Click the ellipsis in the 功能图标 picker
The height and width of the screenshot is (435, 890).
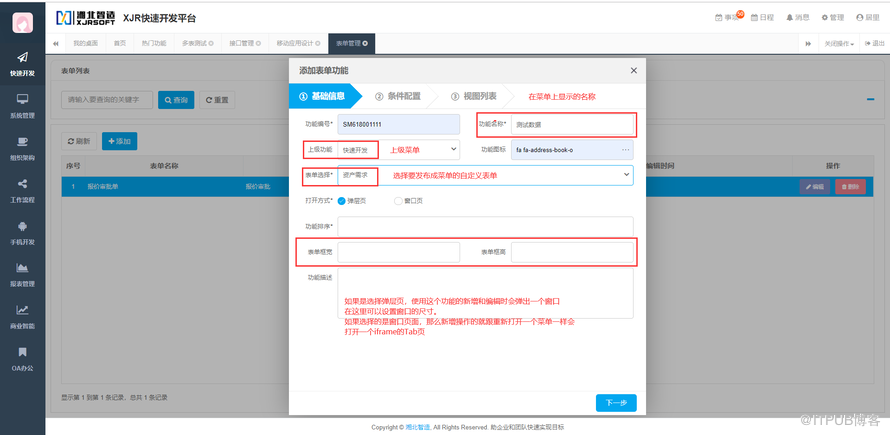[x=626, y=150]
